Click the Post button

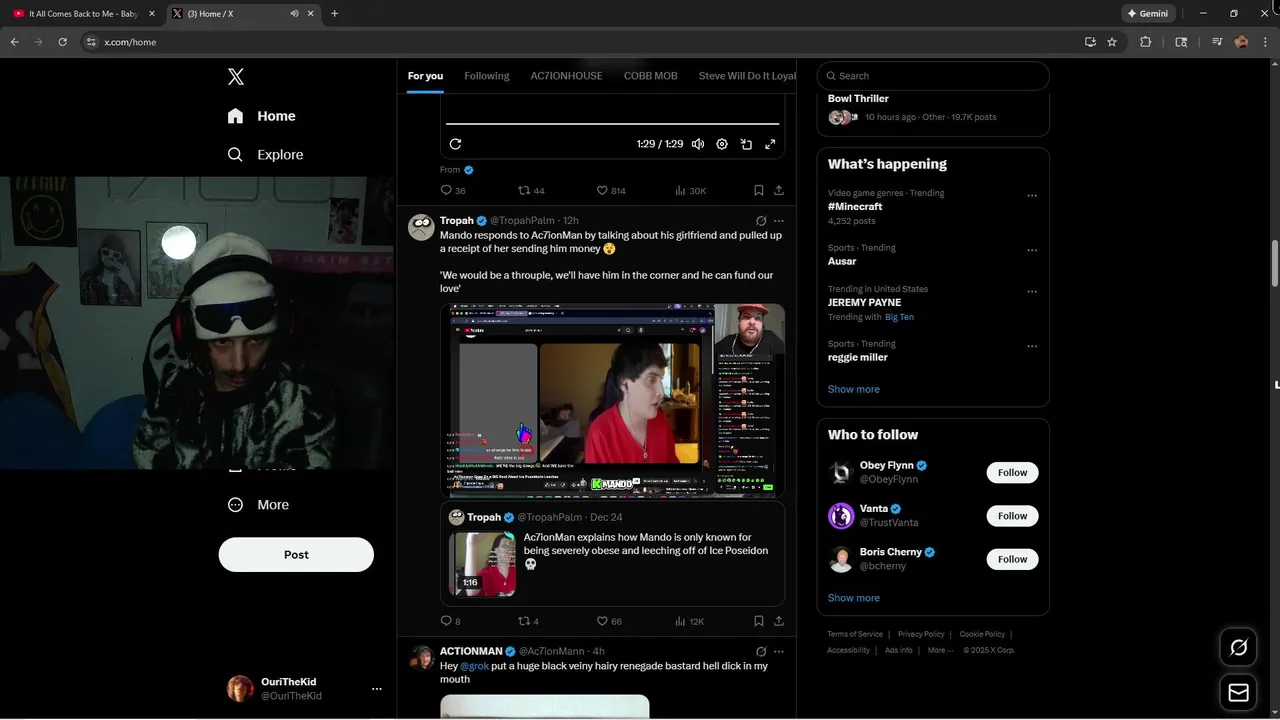tap(296, 555)
